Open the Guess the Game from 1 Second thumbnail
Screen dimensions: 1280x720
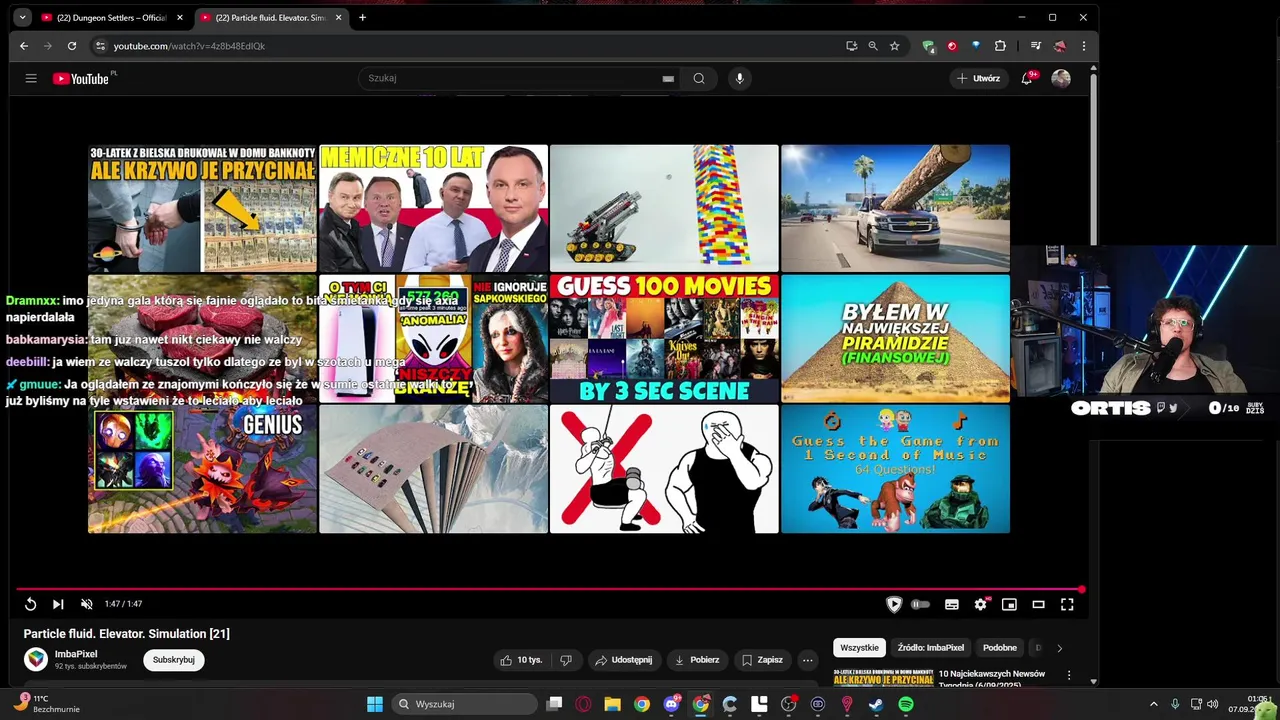point(895,469)
